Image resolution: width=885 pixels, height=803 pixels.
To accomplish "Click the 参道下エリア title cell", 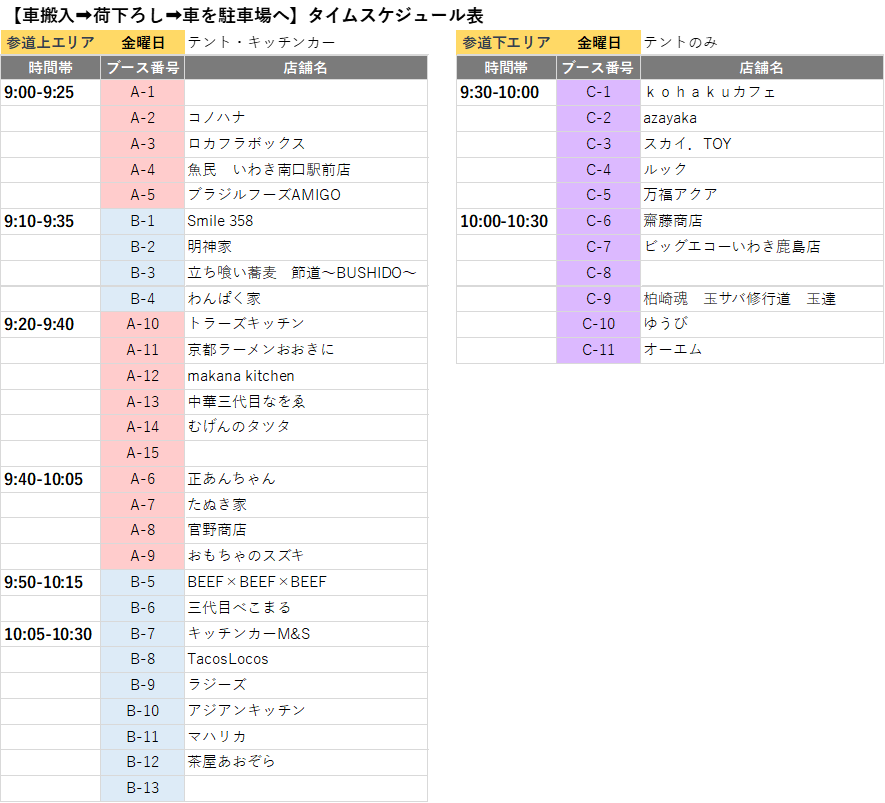I will 506,42.
